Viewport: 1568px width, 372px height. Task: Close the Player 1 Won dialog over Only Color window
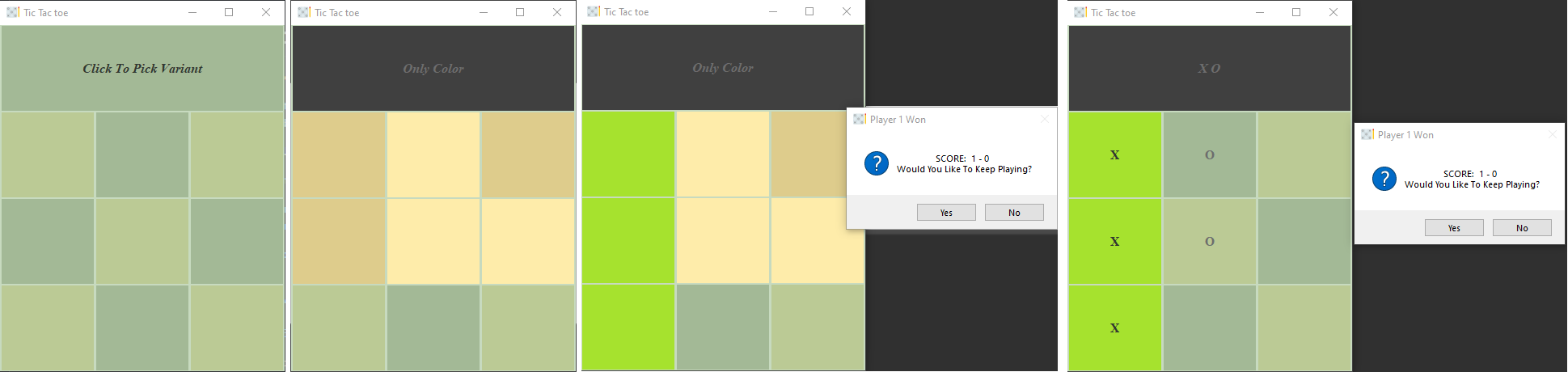[x=1044, y=119]
